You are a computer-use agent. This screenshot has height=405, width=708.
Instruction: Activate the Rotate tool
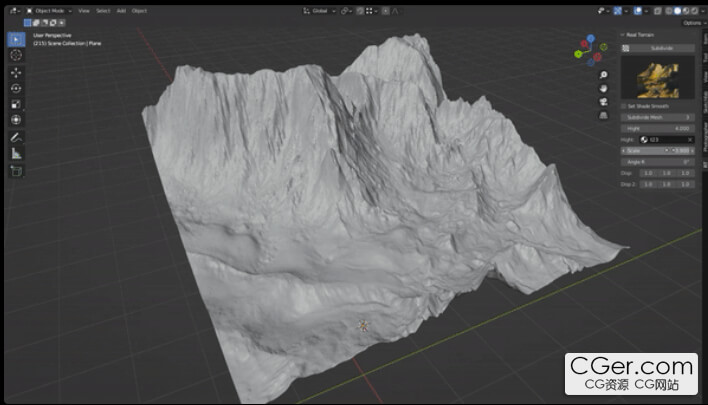(x=16, y=88)
